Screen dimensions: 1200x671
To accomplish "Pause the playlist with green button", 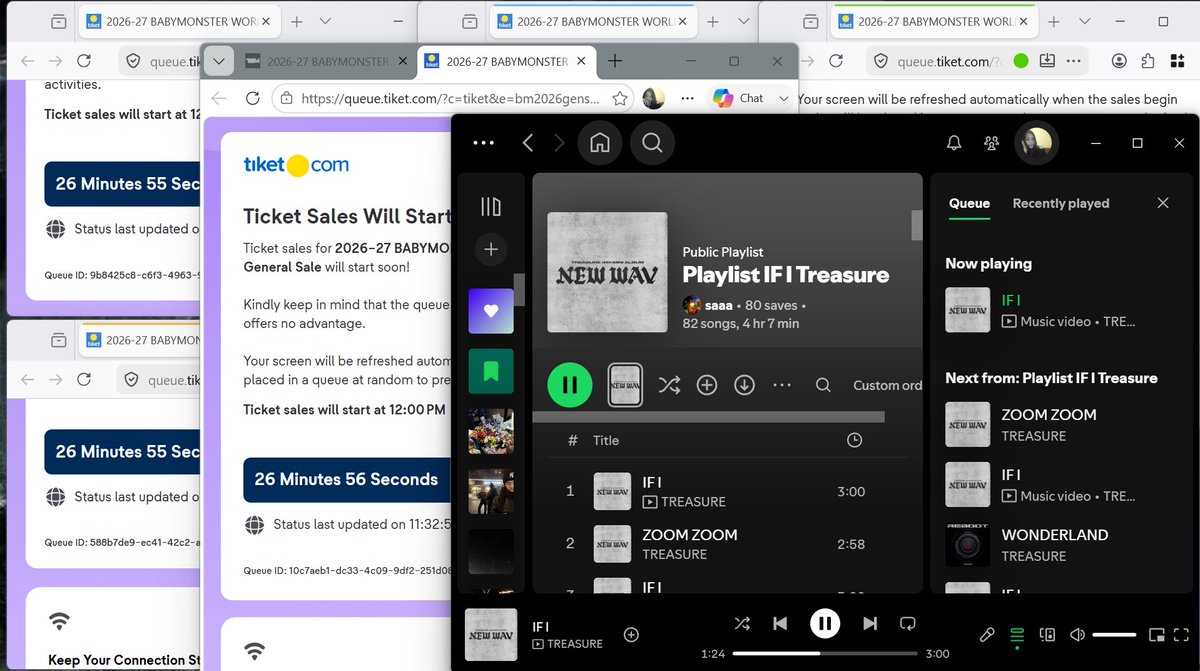I will [x=570, y=385].
